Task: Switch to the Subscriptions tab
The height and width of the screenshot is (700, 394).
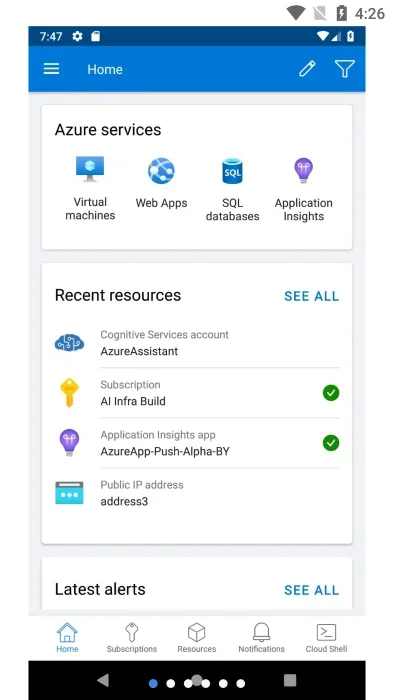Action: coord(132,638)
